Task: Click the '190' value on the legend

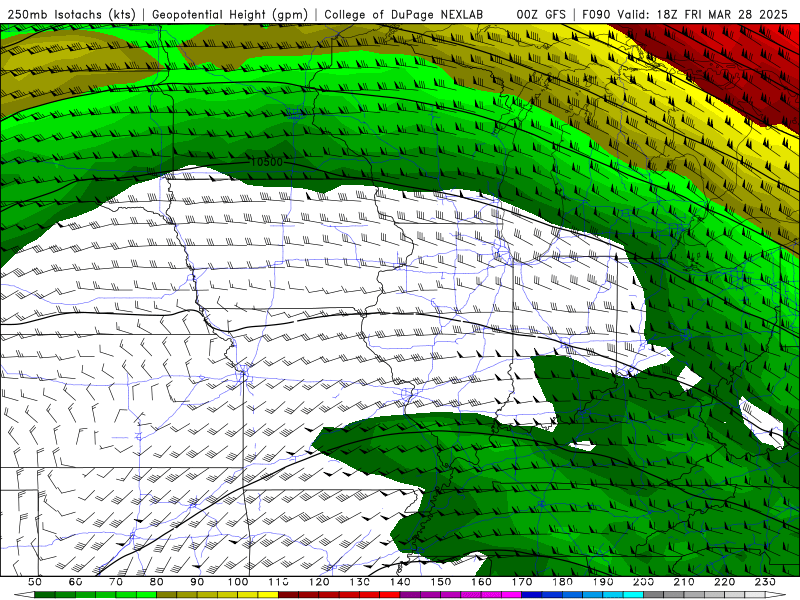Action: point(603,582)
